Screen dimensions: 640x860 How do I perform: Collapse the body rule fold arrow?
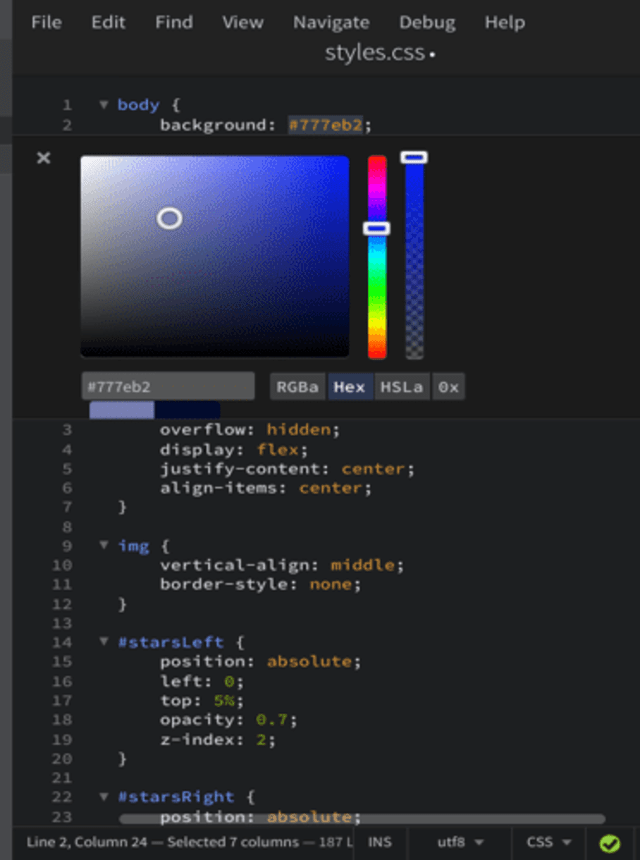pos(103,105)
